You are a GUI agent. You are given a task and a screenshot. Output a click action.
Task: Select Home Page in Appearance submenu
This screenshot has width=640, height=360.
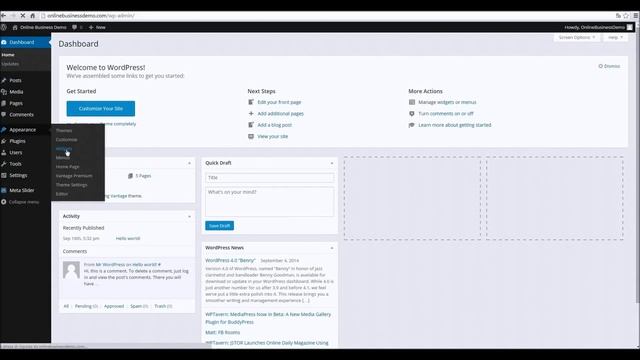click(67, 167)
